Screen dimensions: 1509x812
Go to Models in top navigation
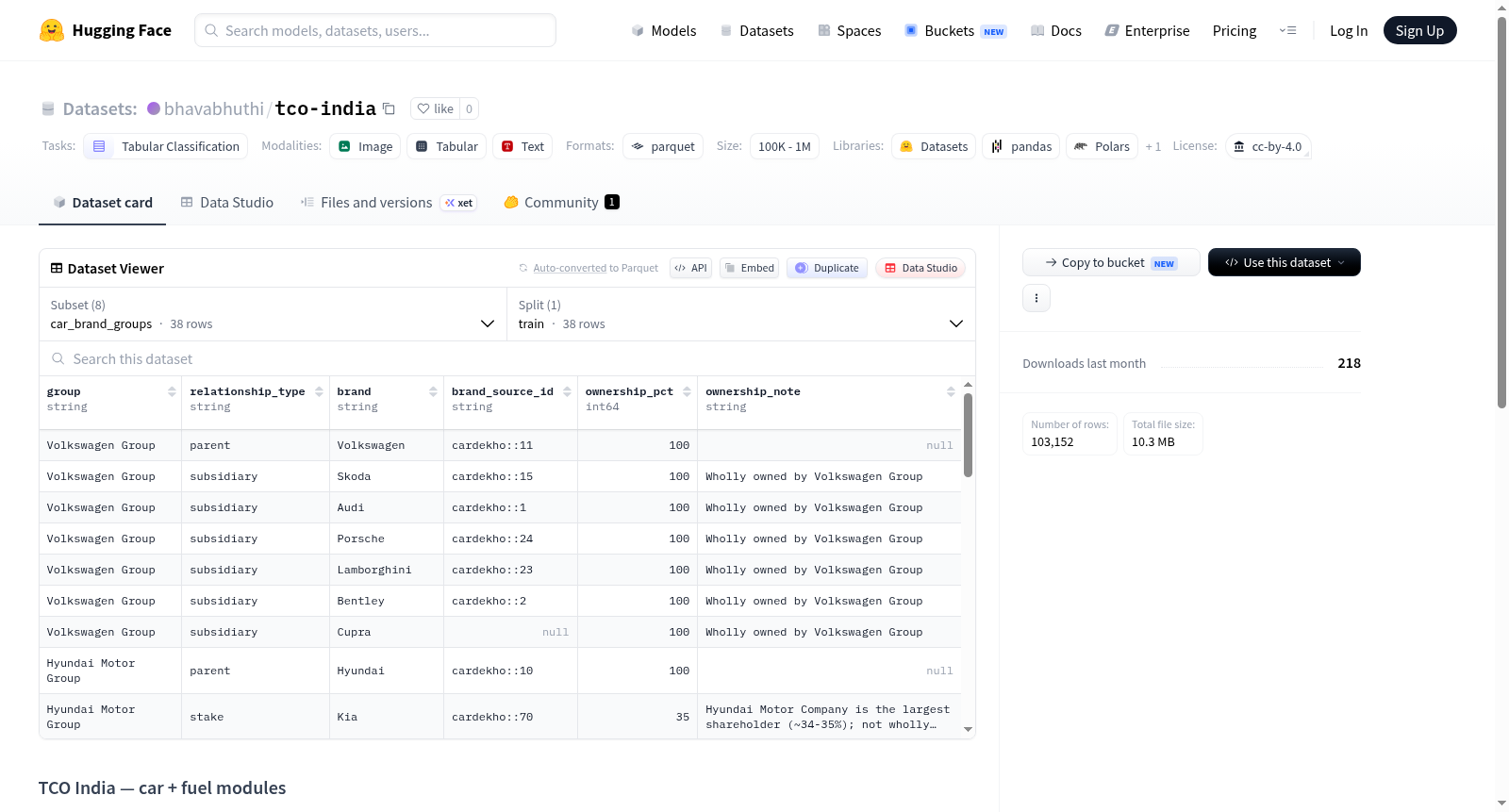click(664, 30)
